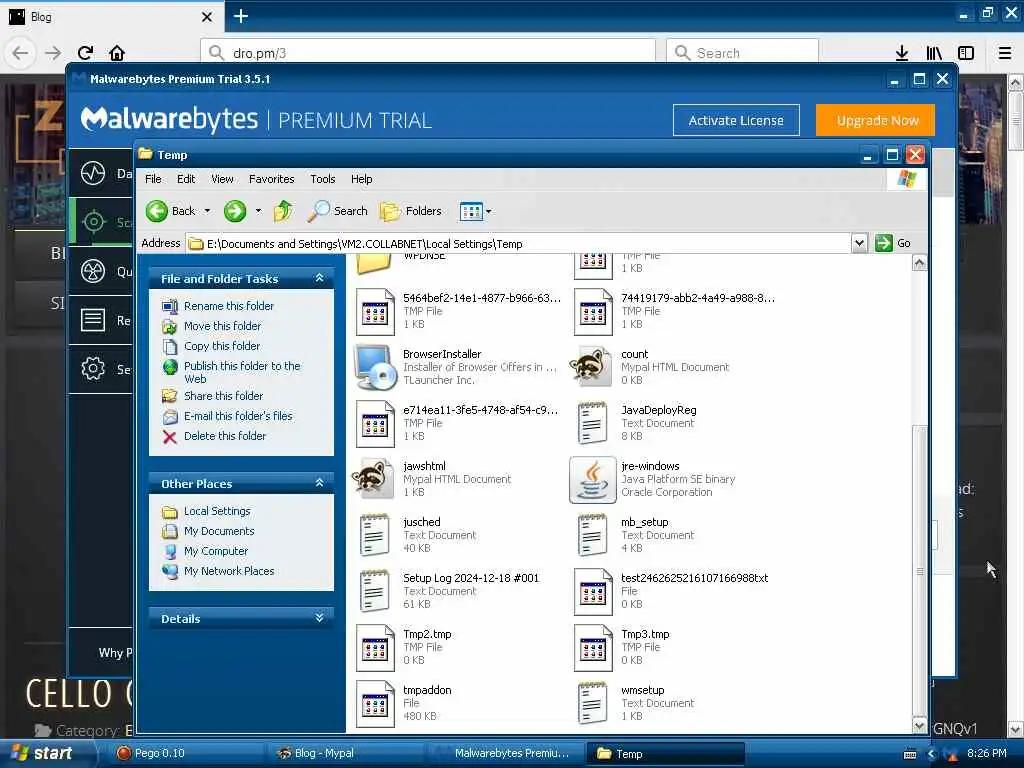
Task: Open the Views toolbar button
Action: click(x=471, y=211)
